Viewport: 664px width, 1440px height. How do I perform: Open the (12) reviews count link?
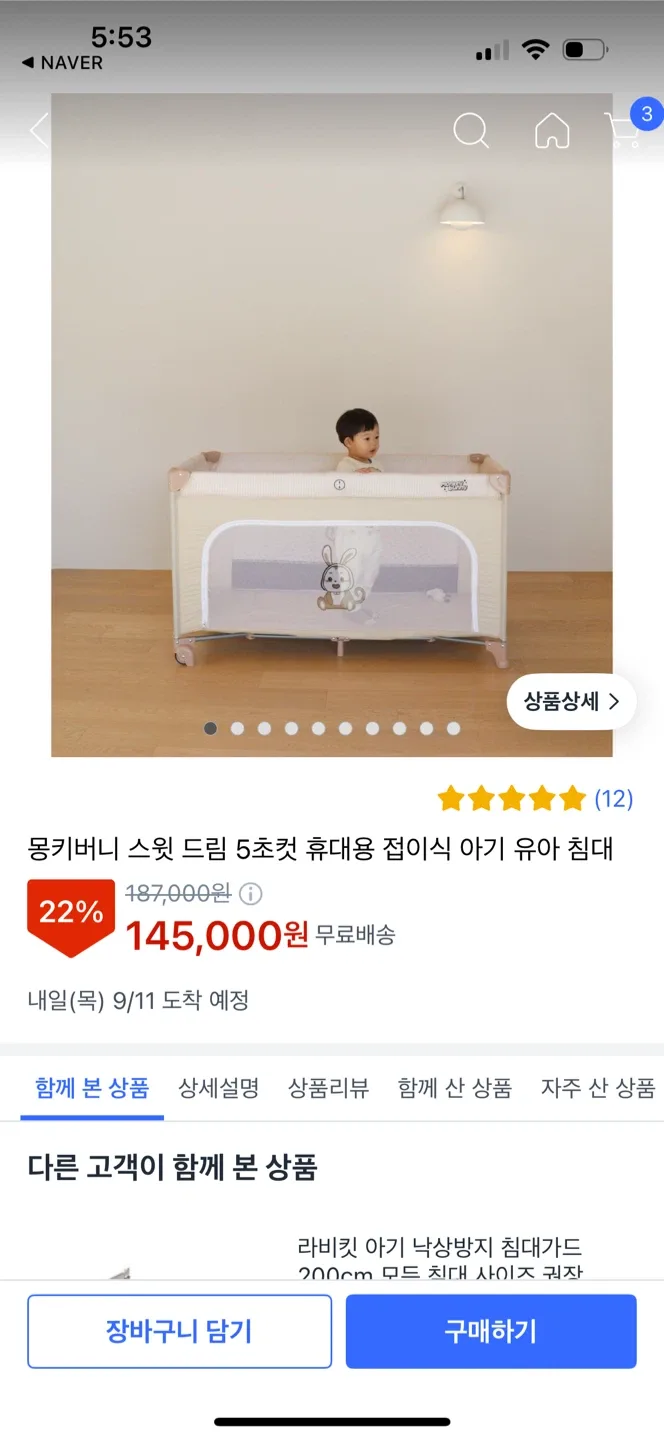click(x=613, y=798)
